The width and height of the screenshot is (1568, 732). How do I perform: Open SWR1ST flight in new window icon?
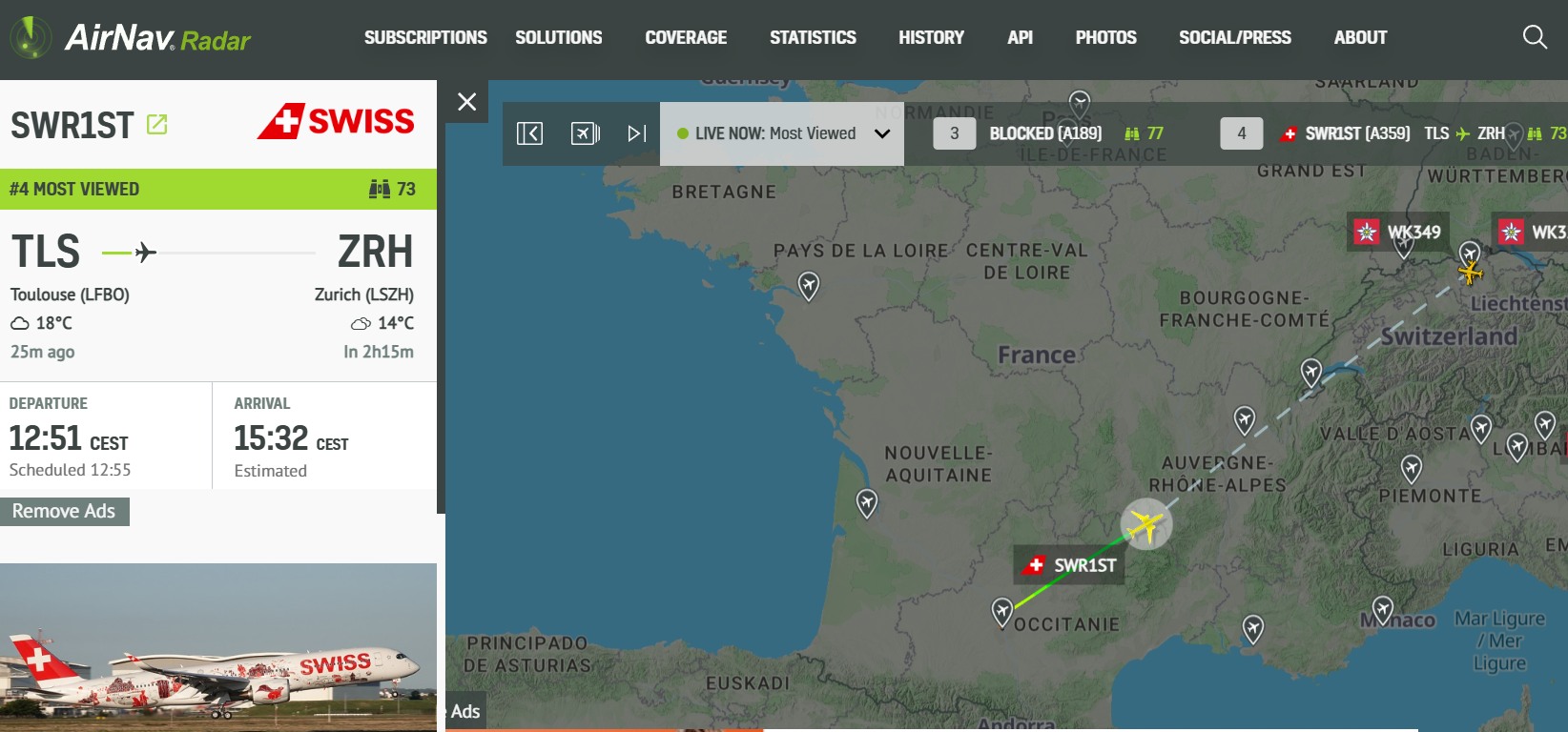click(x=157, y=125)
